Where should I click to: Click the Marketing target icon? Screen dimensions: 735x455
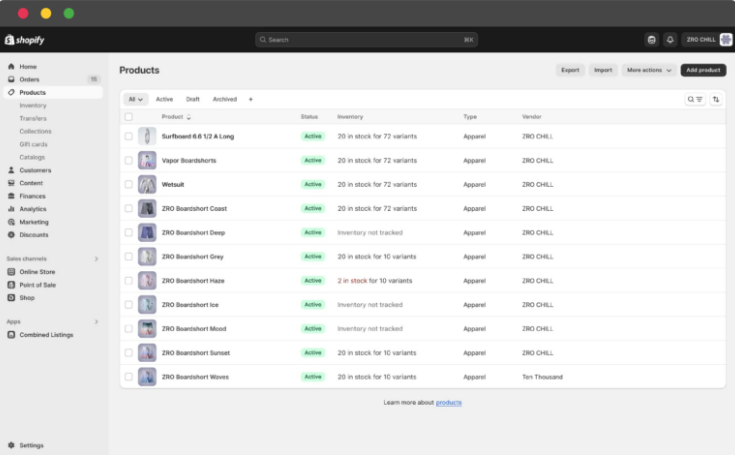coord(11,222)
